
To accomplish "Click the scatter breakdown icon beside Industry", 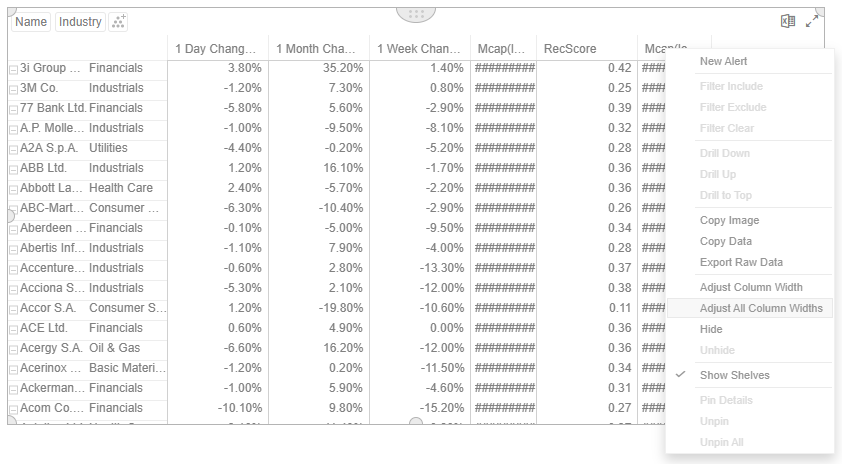I will coord(118,22).
